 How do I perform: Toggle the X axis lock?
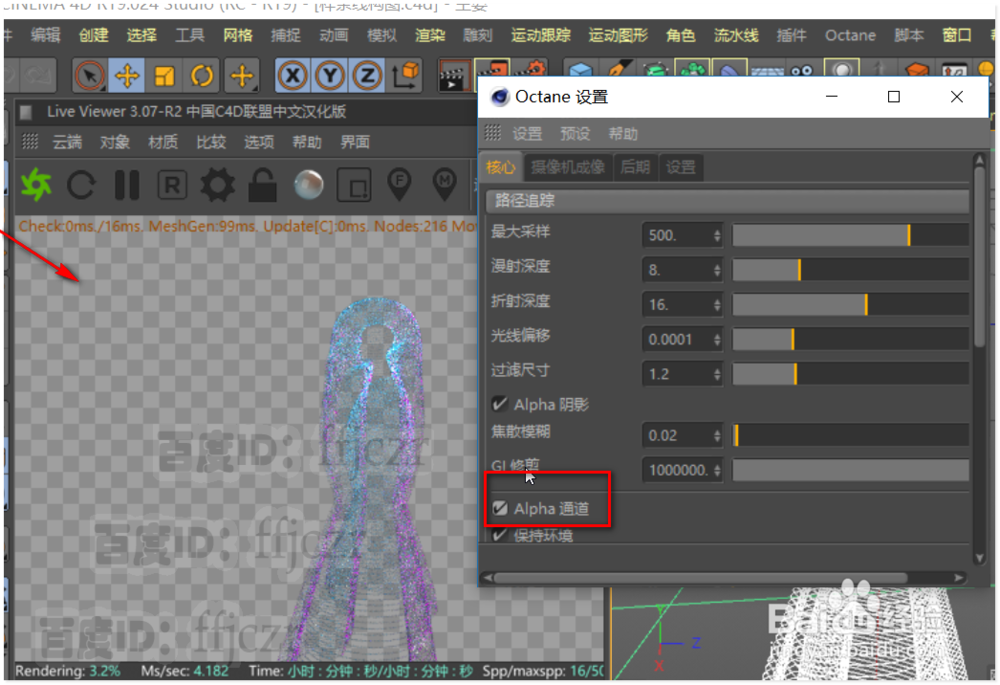292,76
